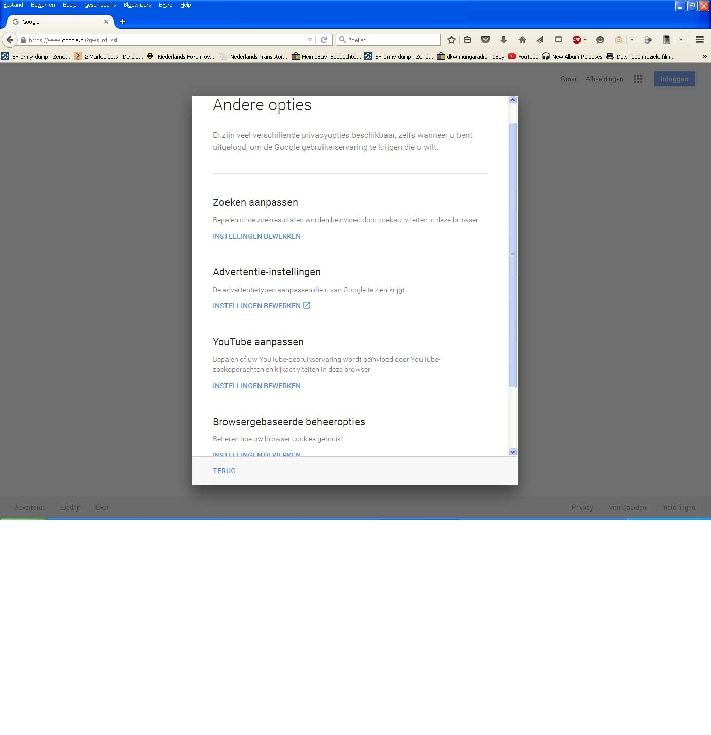The image size is (711, 735).
Task: Click the external link icon beside Advertentie-instellingen link
Action: 307,306
